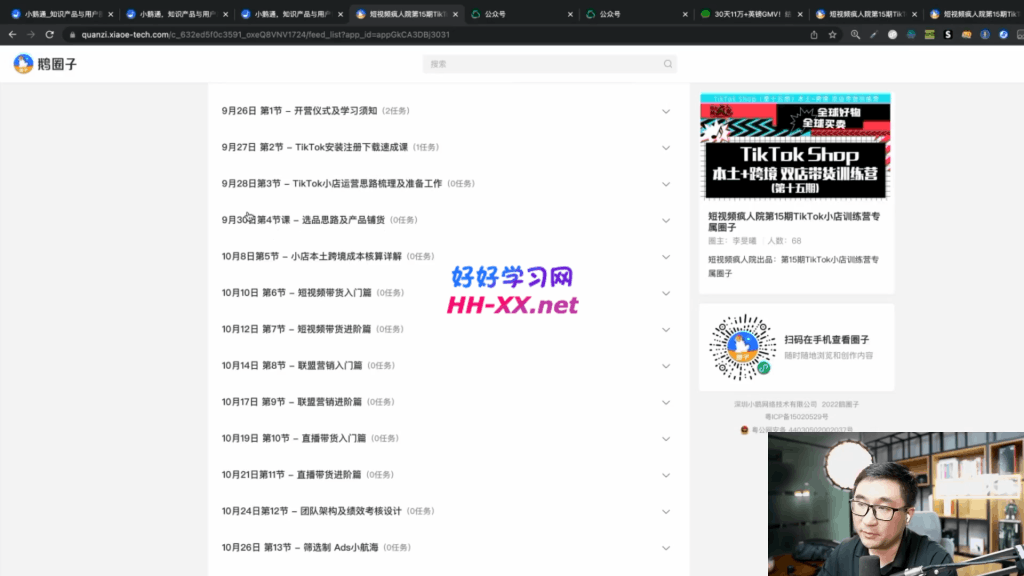Image resolution: width=1024 pixels, height=576 pixels.
Task: Switch to the first 小鹅通_知识产品与用户 tab
Action: pos(62,14)
